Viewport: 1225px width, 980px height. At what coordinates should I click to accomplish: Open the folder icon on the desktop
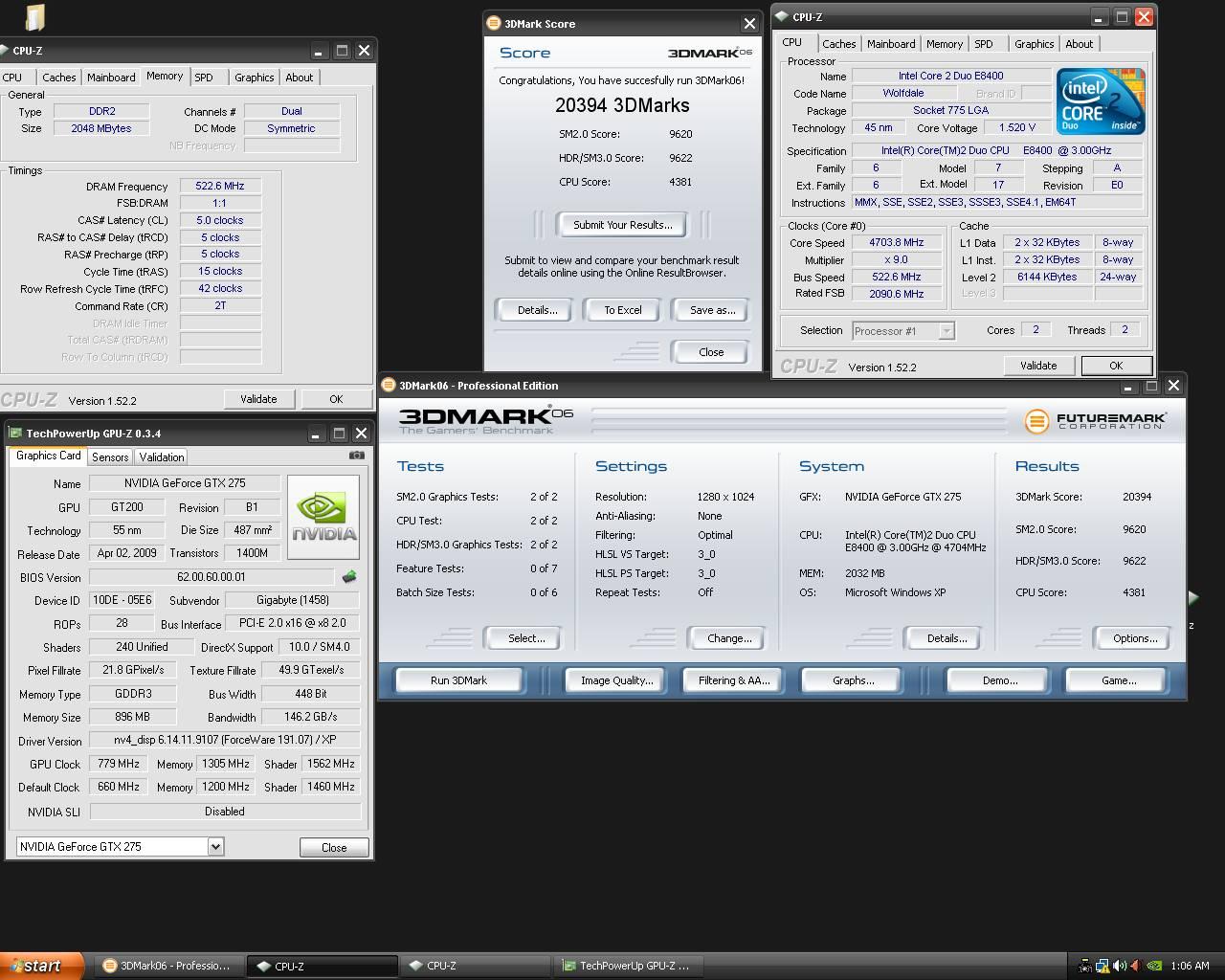coord(34,18)
